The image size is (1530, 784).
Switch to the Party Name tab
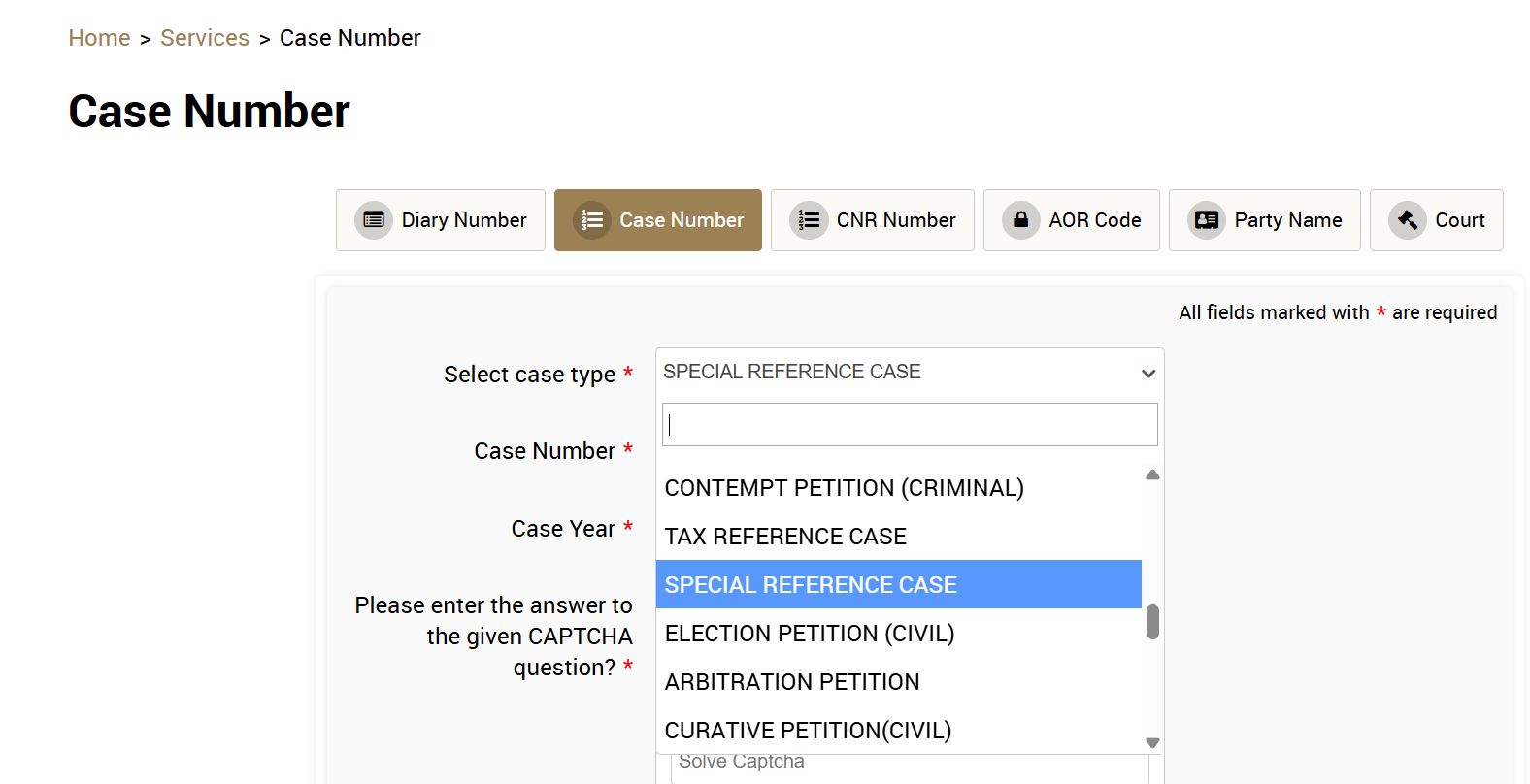pyautogui.click(x=1264, y=220)
